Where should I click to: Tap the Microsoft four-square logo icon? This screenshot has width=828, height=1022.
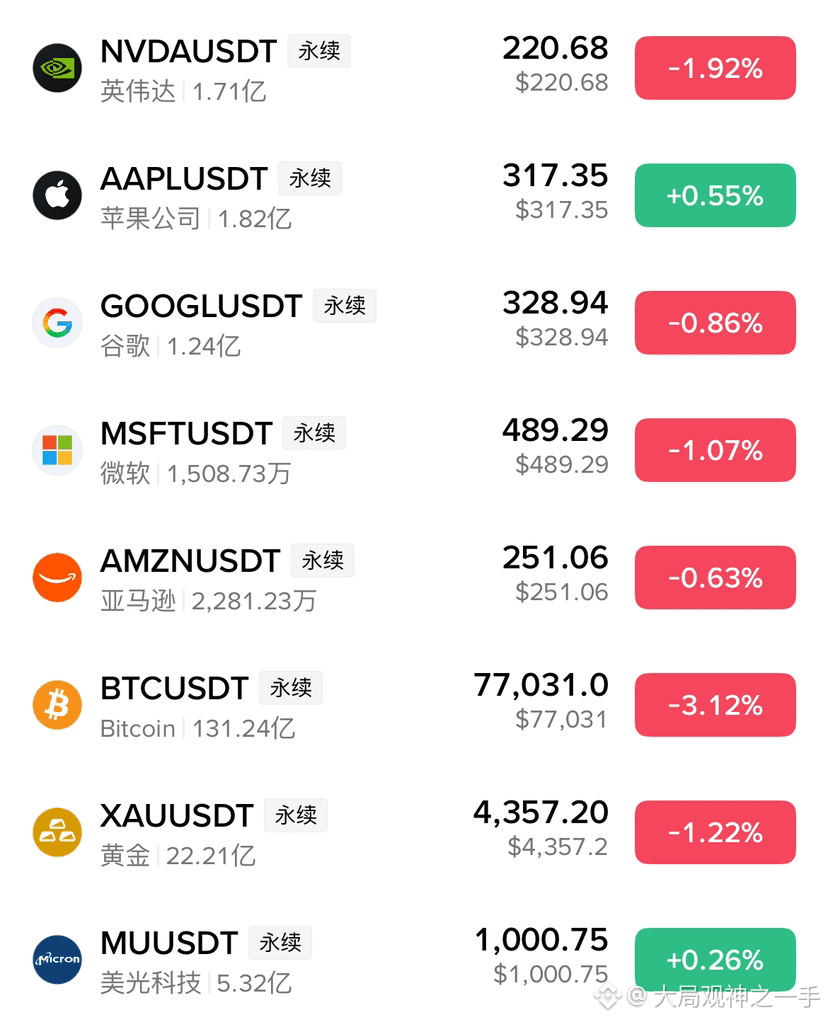[57, 450]
